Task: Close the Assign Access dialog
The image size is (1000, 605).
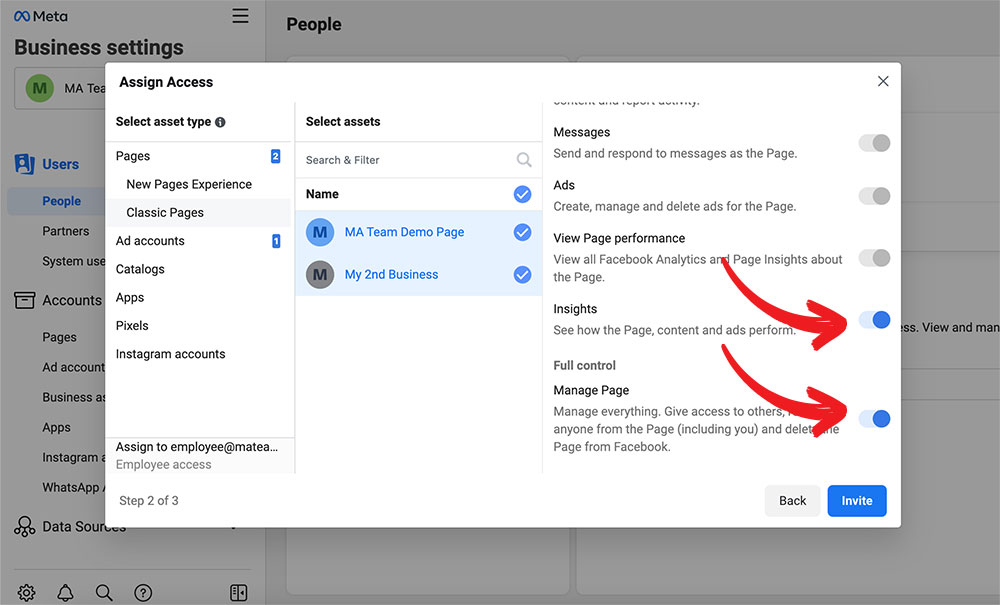Action: (882, 82)
